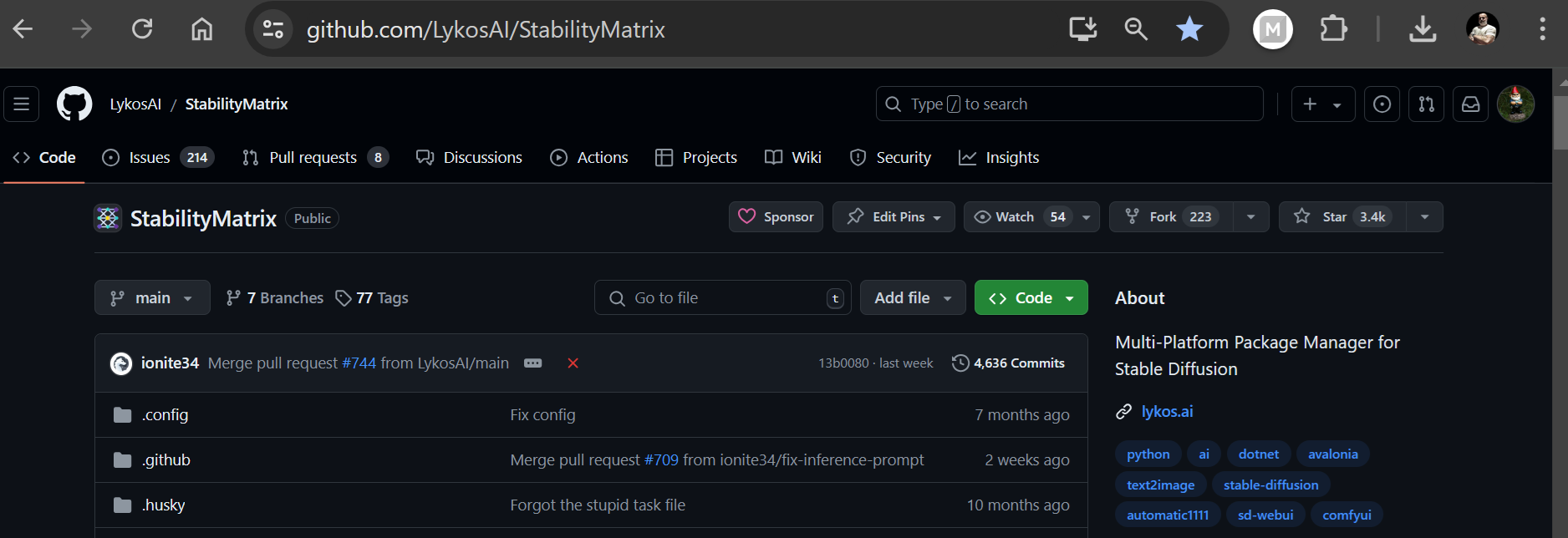Open ionite34 commit author link
The height and width of the screenshot is (538, 1568).
tap(170, 363)
